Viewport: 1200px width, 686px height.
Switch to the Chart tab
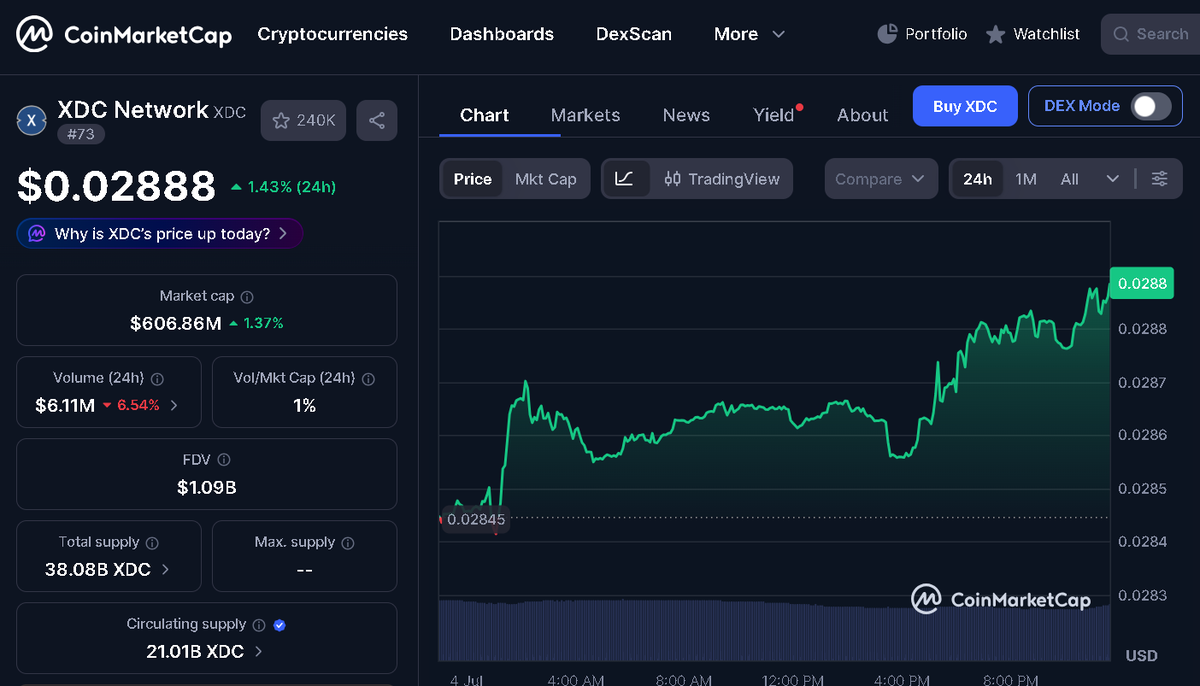click(x=485, y=115)
